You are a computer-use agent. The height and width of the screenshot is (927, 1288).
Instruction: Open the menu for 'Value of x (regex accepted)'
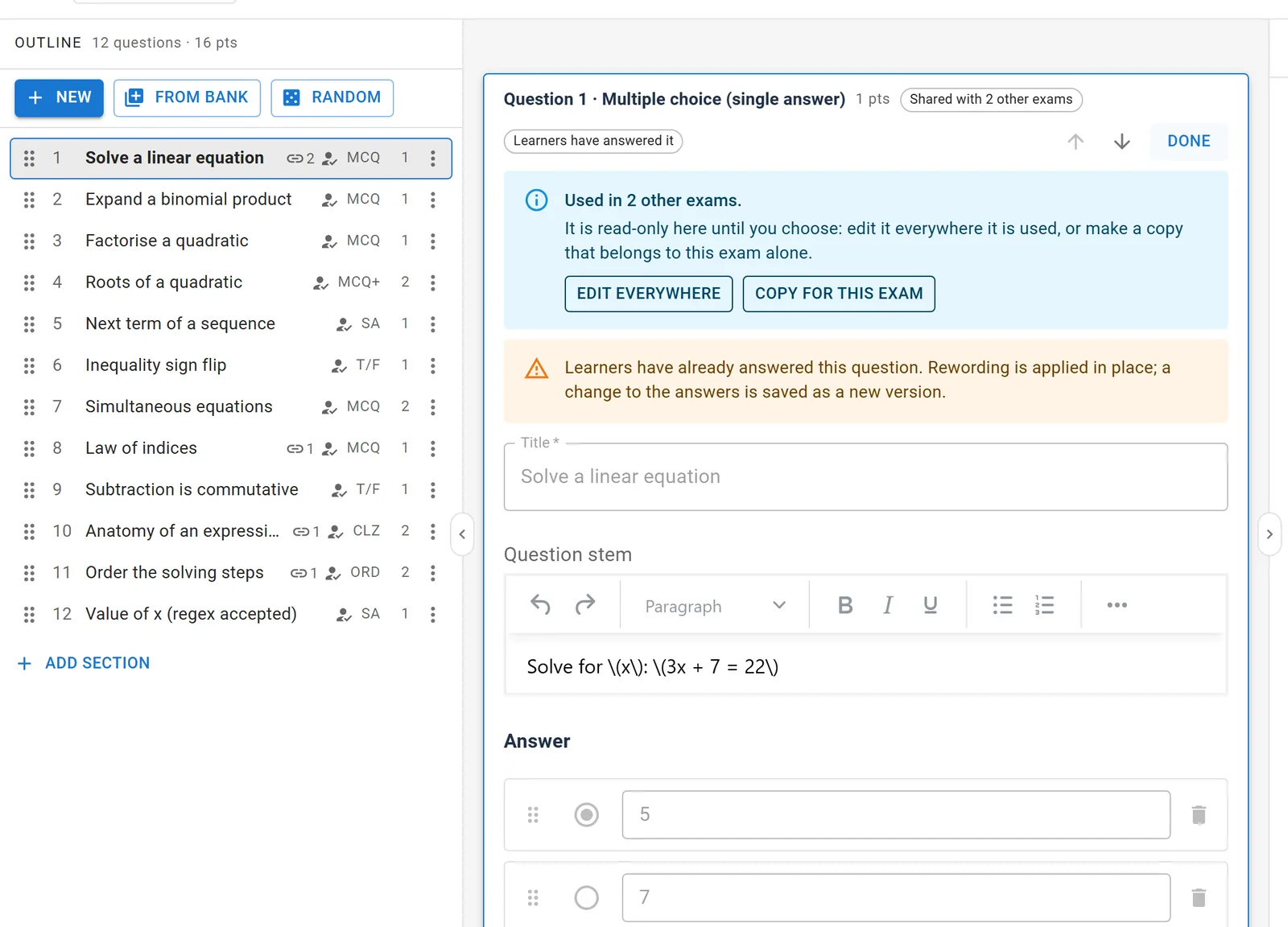coord(433,615)
